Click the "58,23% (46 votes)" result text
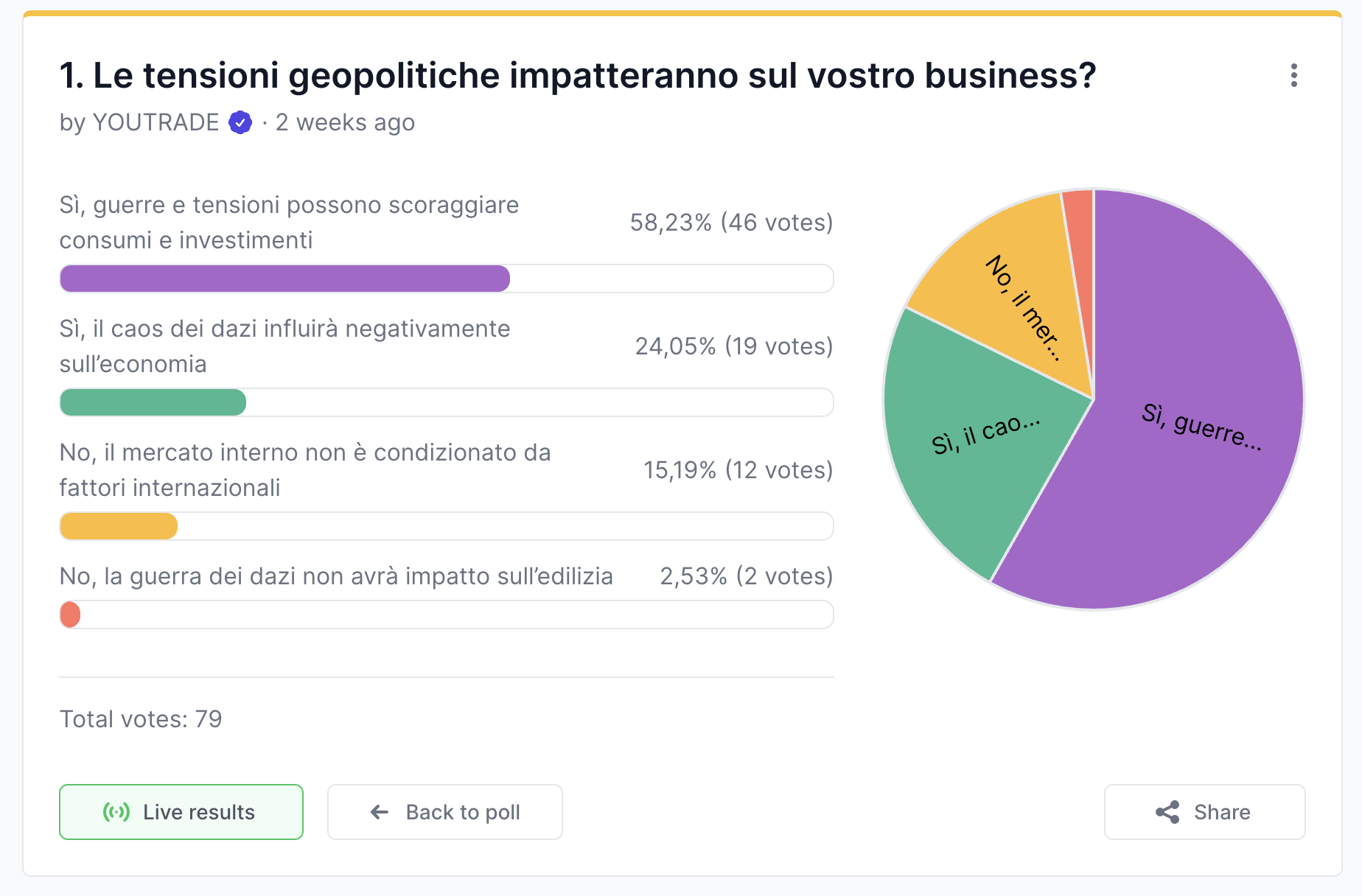The height and width of the screenshot is (896, 1362). 731,223
